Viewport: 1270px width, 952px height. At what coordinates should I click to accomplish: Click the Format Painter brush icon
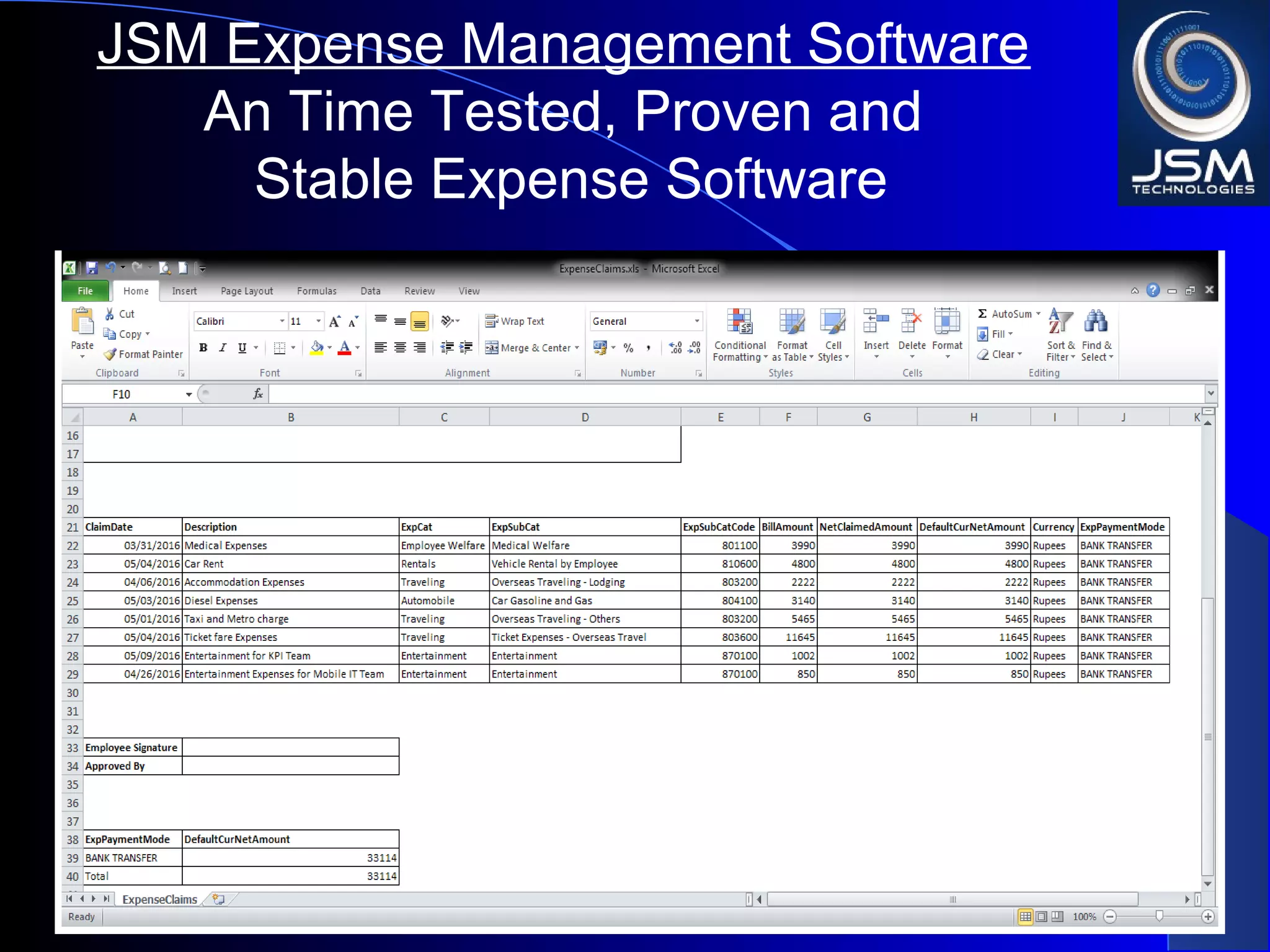tap(110, 355)
